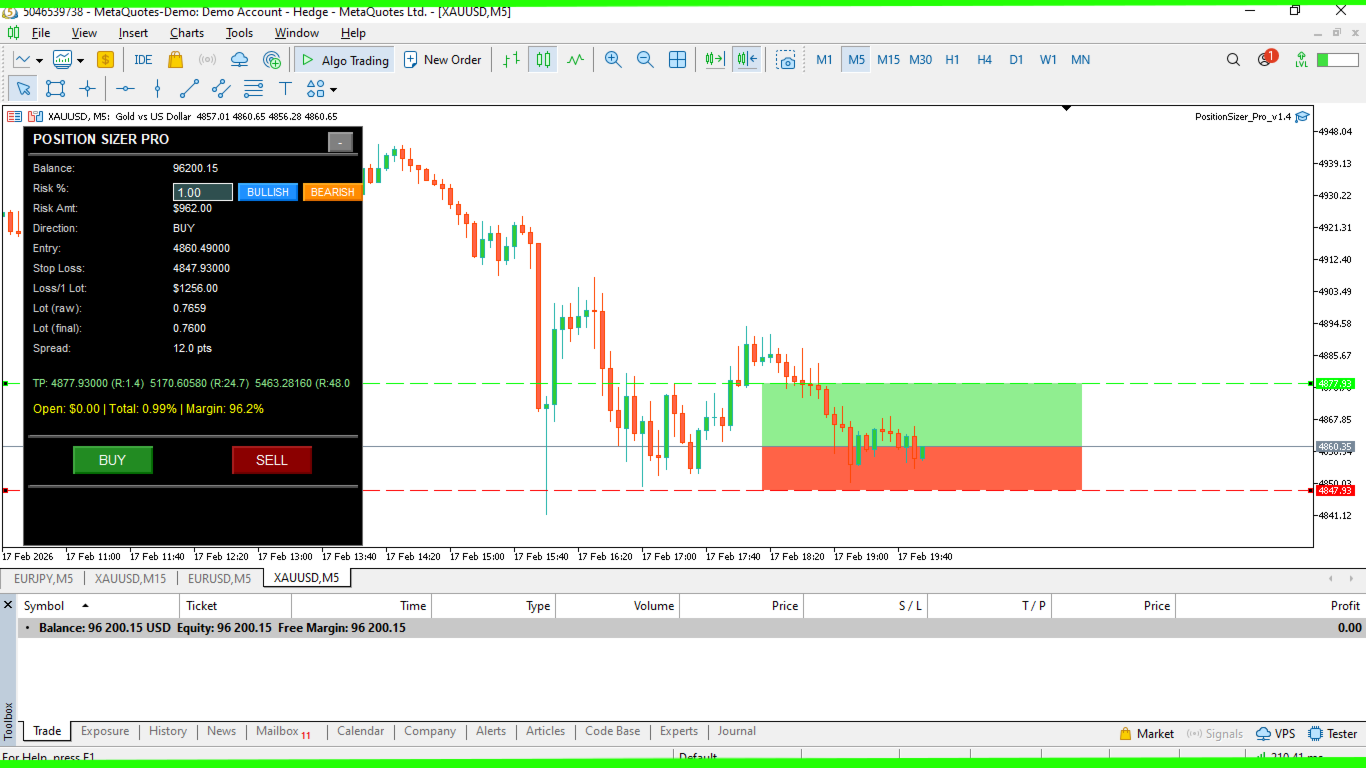Select the H4 timeframe
This screenshot has height=768, width=1366.
coord(984,60)
